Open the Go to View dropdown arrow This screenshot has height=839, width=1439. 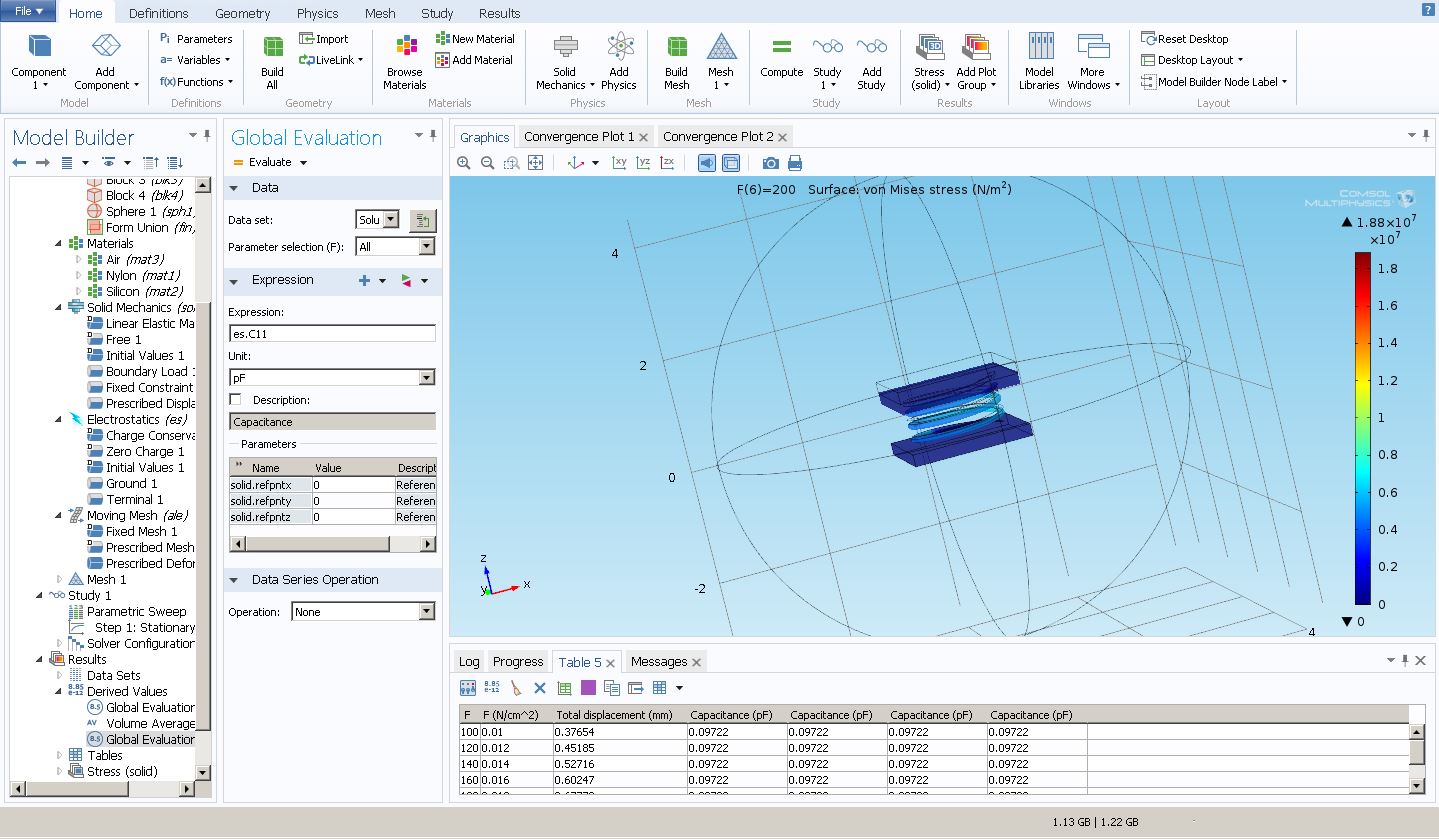pyautogui.click(x=595, y=163)
